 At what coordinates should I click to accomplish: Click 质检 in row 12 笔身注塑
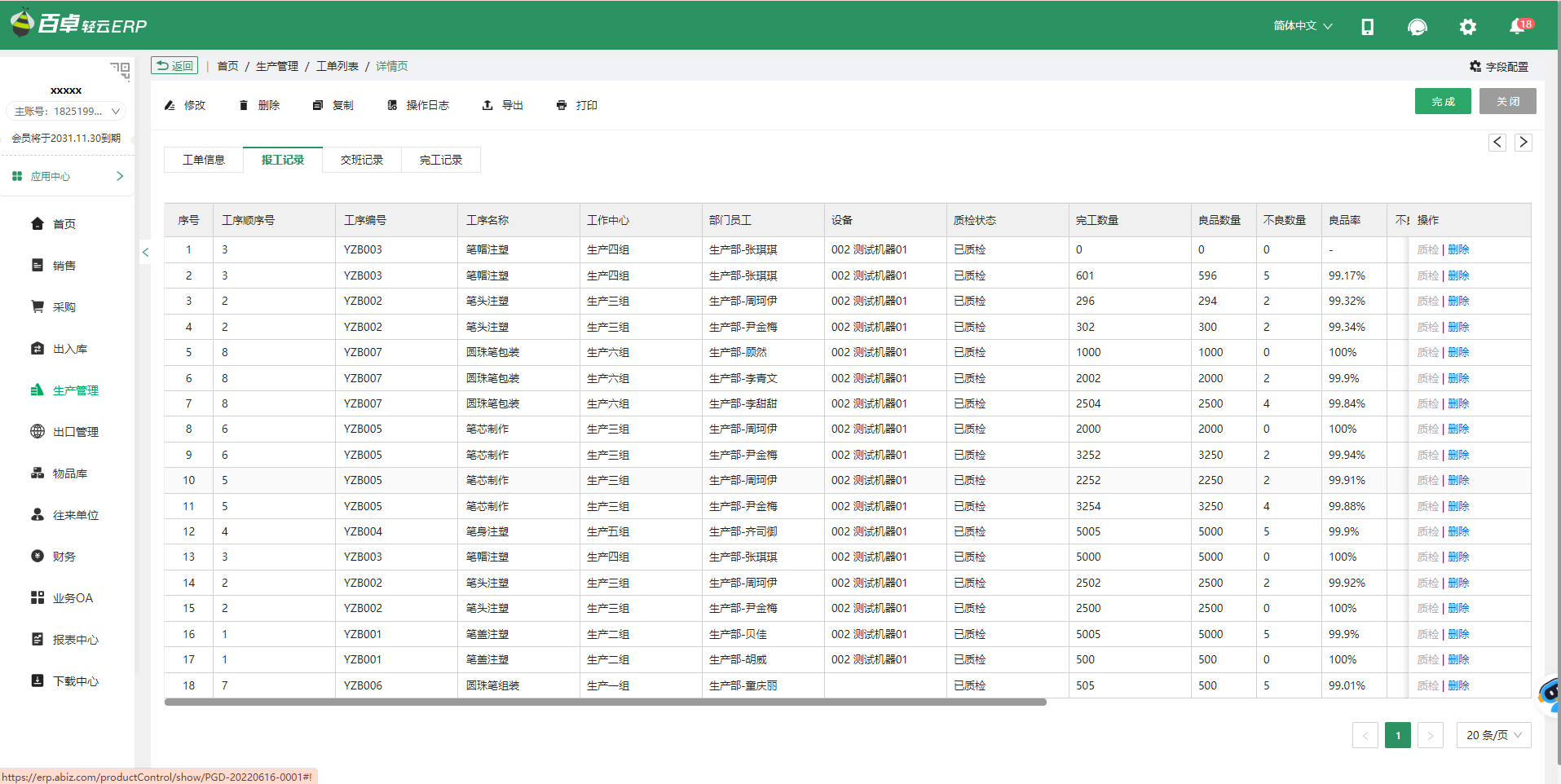pos(1428,531)
